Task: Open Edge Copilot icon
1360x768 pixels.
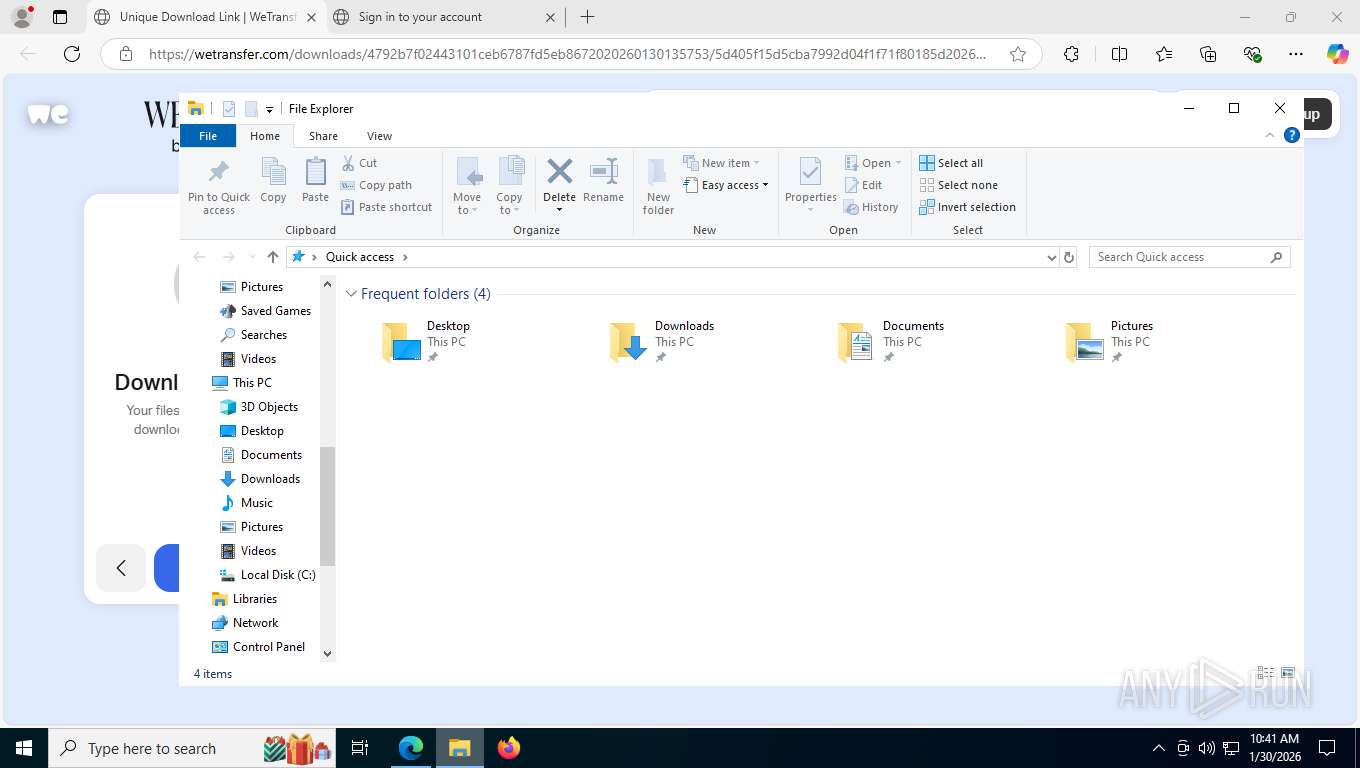Action: [1337, 55]
